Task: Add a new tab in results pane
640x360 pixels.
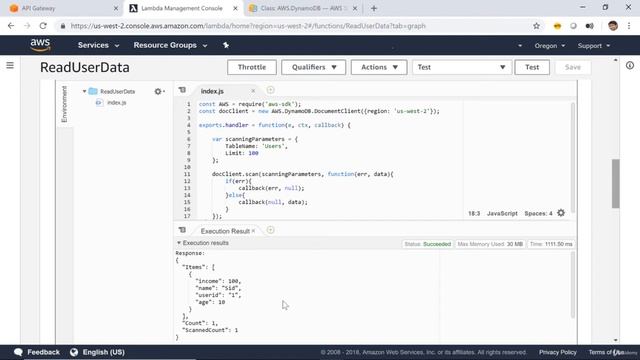Action: coord(270,230)
